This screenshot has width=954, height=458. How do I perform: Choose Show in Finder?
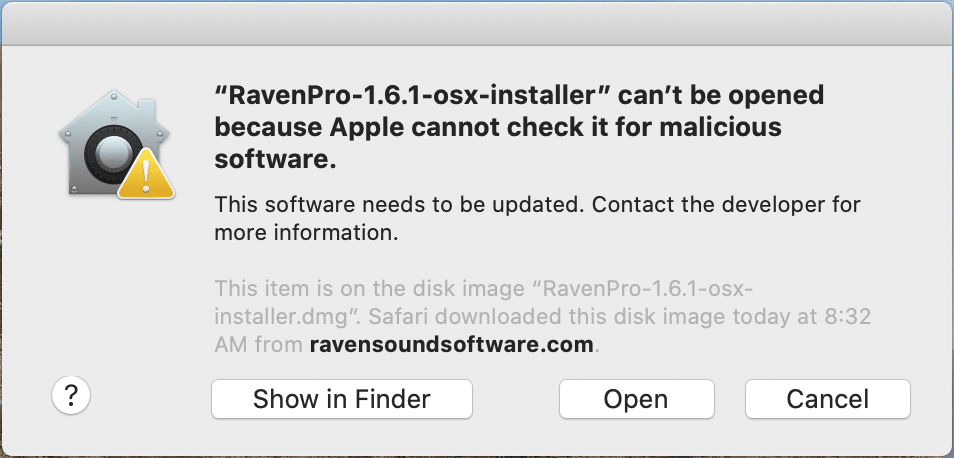[x=342, y=399]
